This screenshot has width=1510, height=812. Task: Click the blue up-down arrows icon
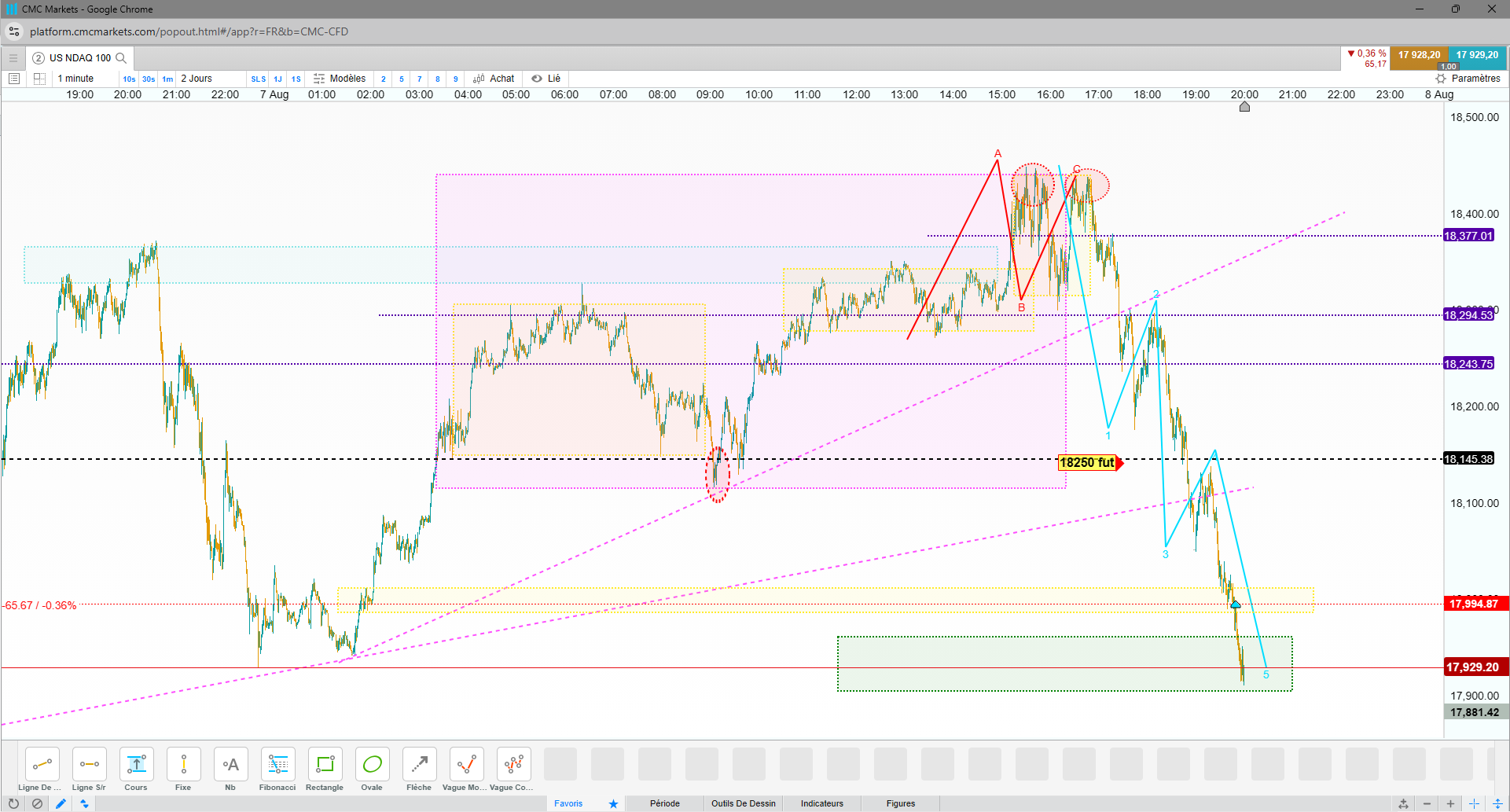[84, 803]
